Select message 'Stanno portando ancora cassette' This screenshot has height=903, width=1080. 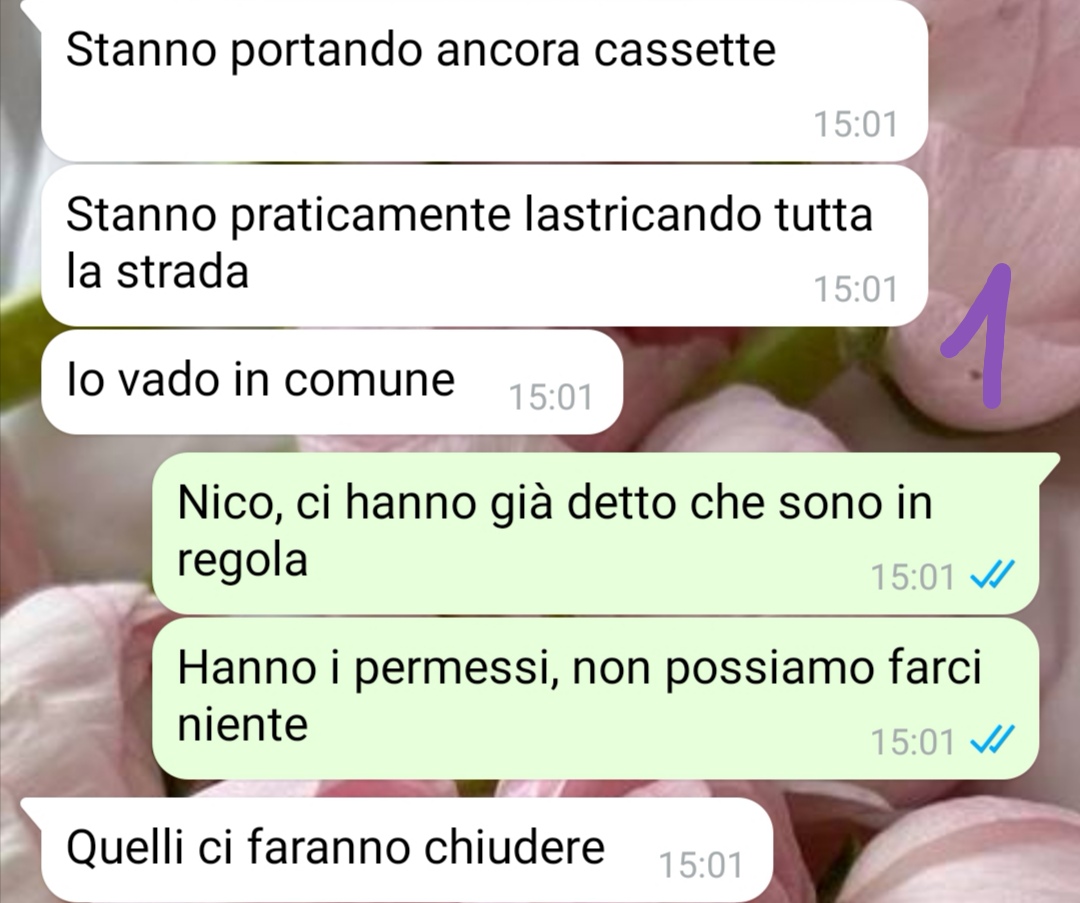pyautogui.click(x=484, y=81)
